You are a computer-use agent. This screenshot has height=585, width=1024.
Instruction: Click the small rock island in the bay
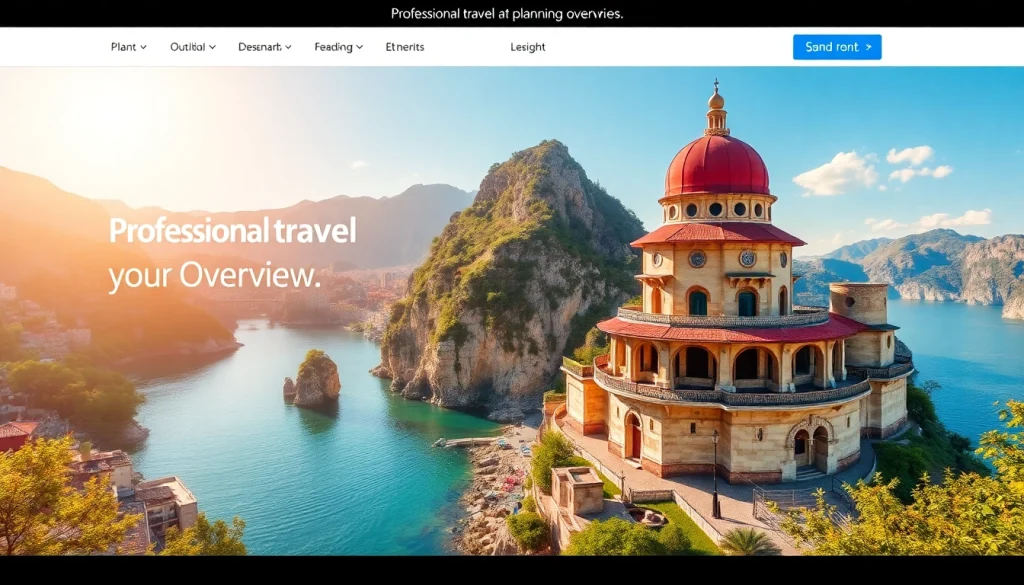tap(314, 379)
